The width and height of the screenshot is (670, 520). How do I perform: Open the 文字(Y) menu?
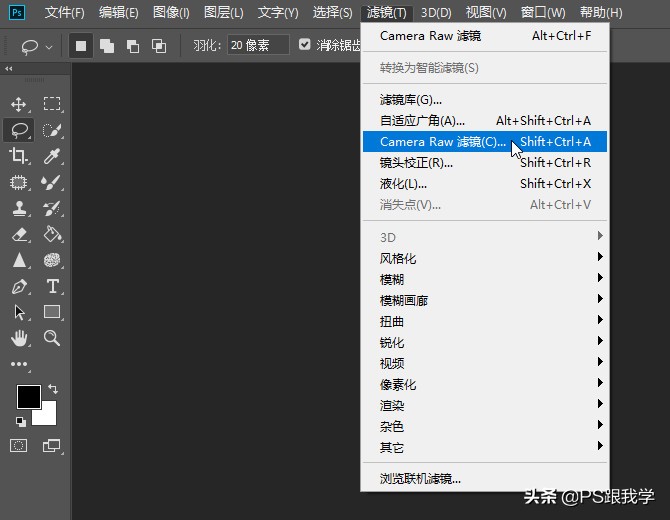[x=278, y=12]
